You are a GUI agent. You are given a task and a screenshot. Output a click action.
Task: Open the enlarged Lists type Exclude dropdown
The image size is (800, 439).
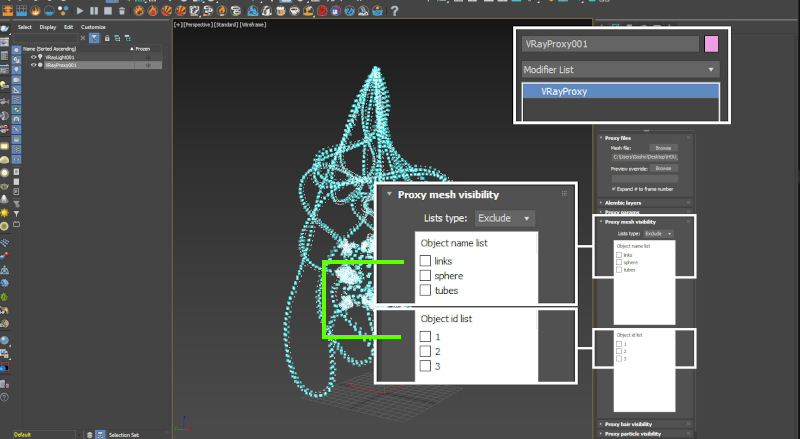(505, 218)
